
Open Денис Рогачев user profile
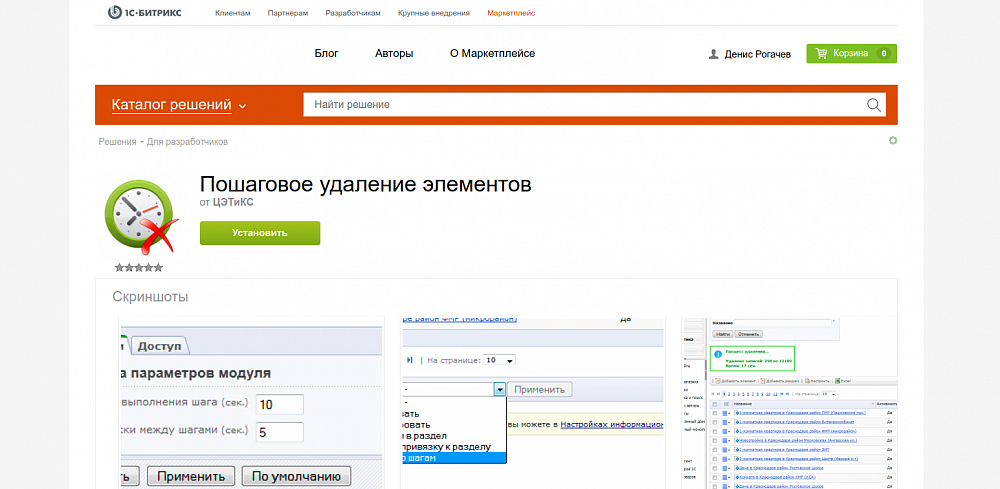pyautogui.click(x=758, y=55)
